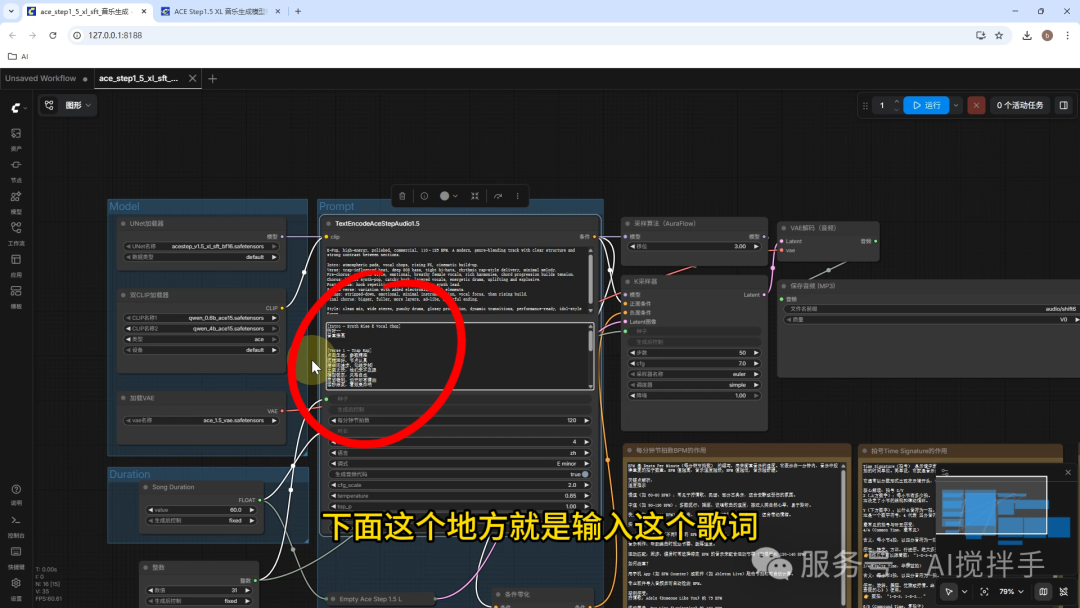This screenshot has width=1080, height=608.
Task: Collapse the UNet加载器 node via its dot
Action: click(123, 224)
